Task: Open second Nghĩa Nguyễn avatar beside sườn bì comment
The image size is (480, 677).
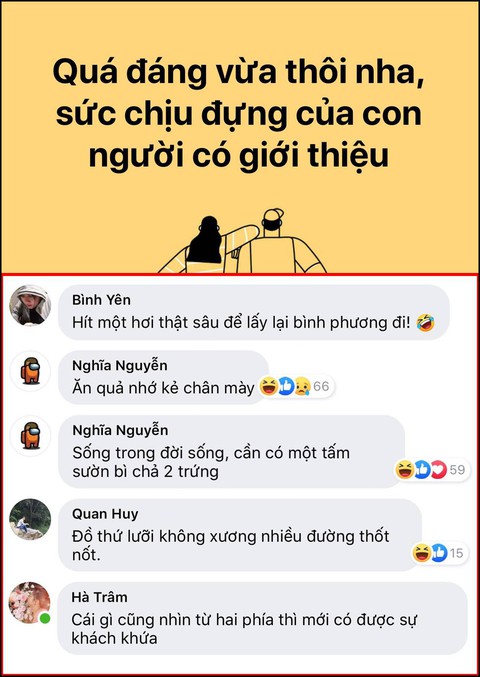Action: (x=30, y=436)
